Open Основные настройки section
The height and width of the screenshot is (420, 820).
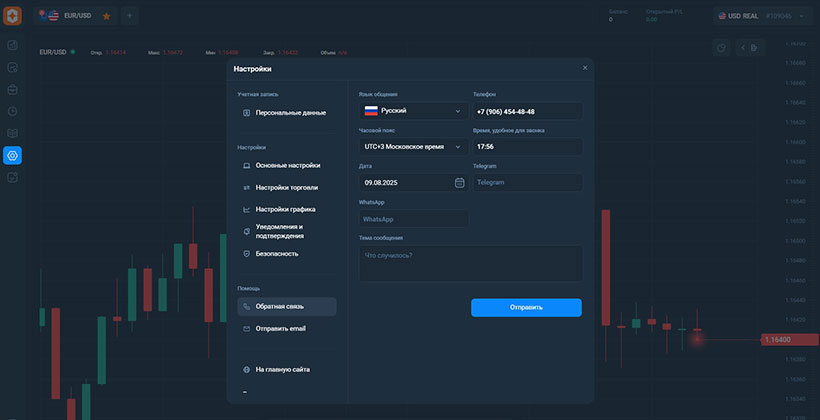[287, 165]
